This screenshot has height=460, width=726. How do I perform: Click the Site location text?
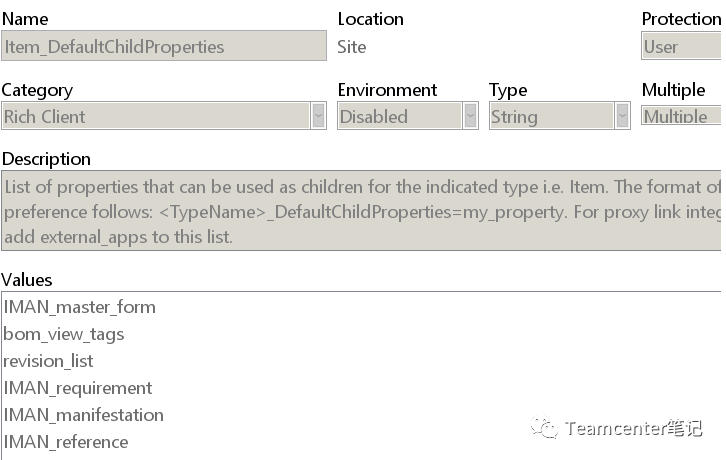(x=352, y=47)
